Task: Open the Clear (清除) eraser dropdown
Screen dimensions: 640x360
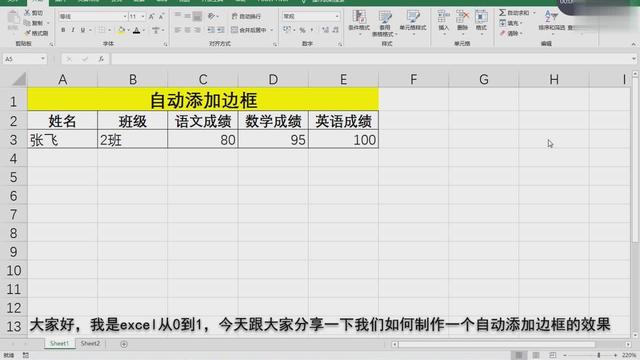Action: point(510,33)
